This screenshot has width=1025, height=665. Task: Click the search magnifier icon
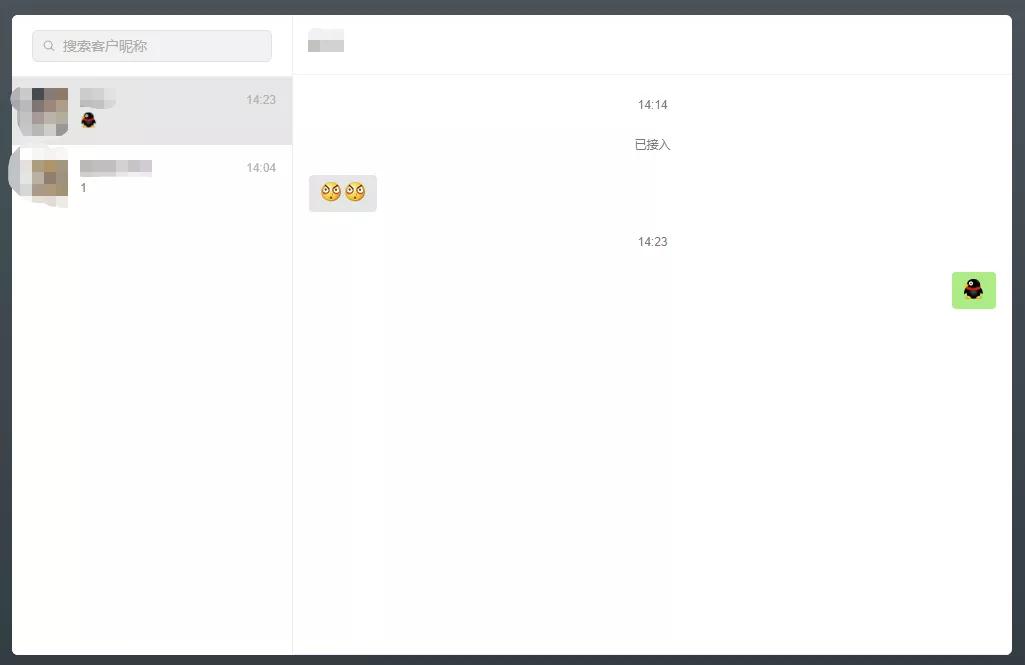49,46
